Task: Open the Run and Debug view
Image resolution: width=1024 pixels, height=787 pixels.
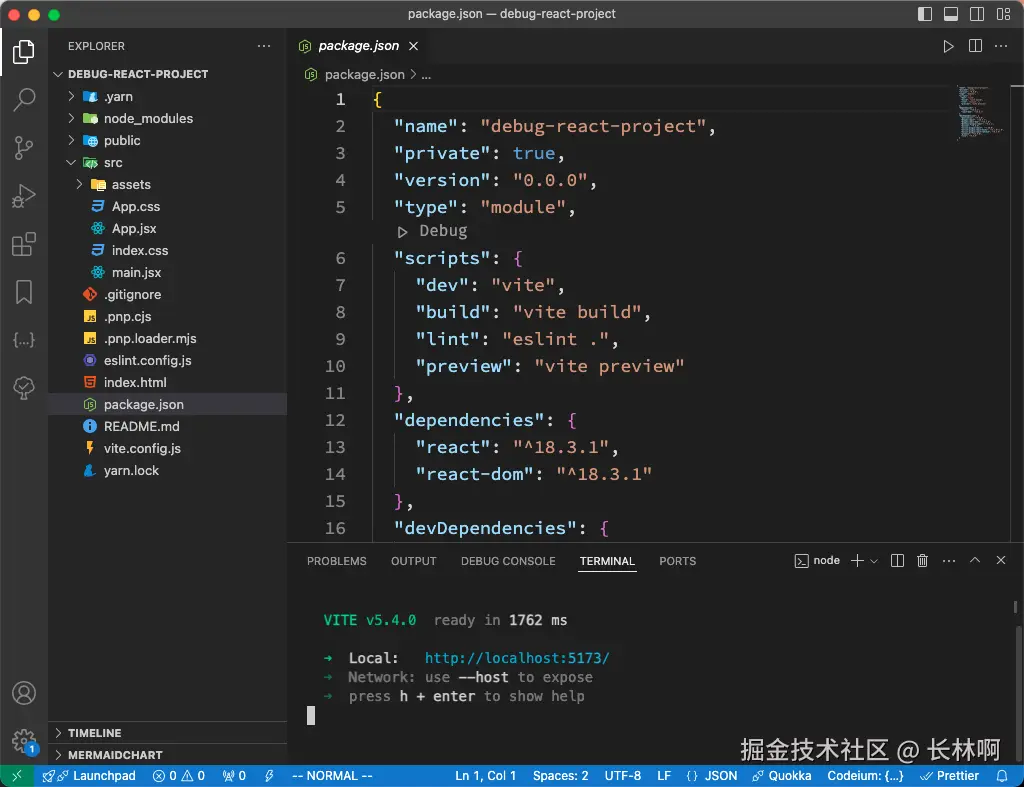Action: tap(24, 196)
